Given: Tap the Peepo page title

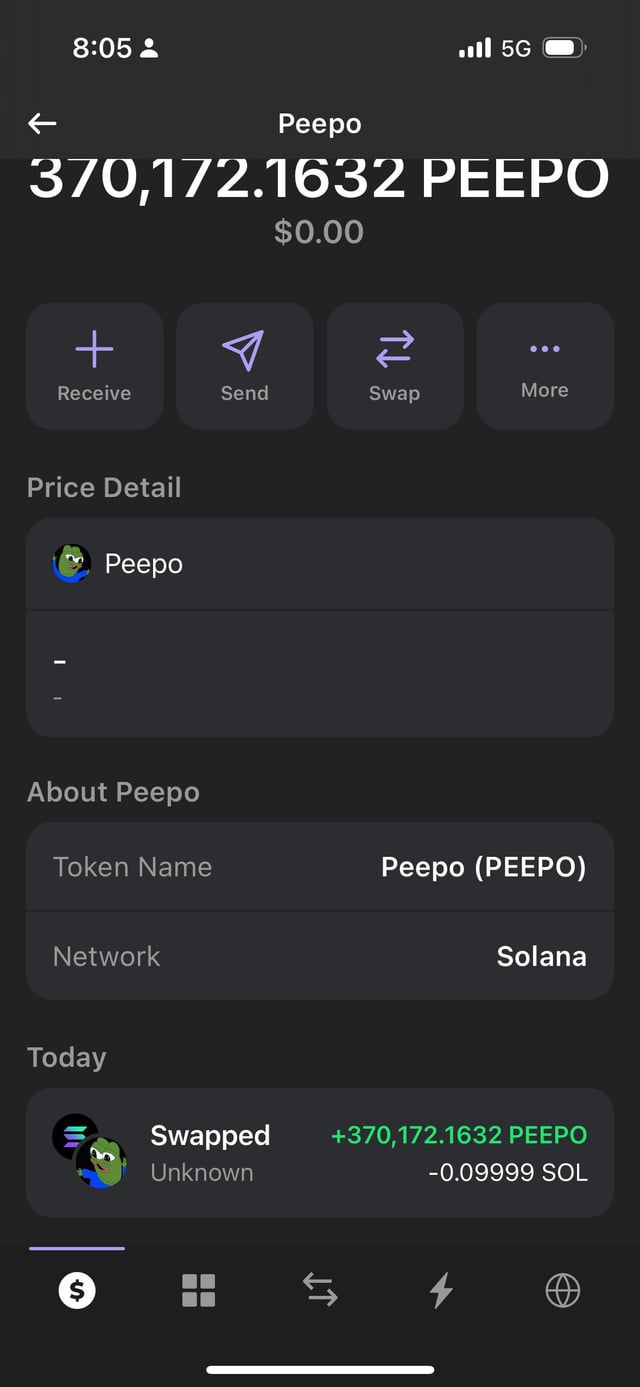Looking at the screenshot, I should point(320,124).
